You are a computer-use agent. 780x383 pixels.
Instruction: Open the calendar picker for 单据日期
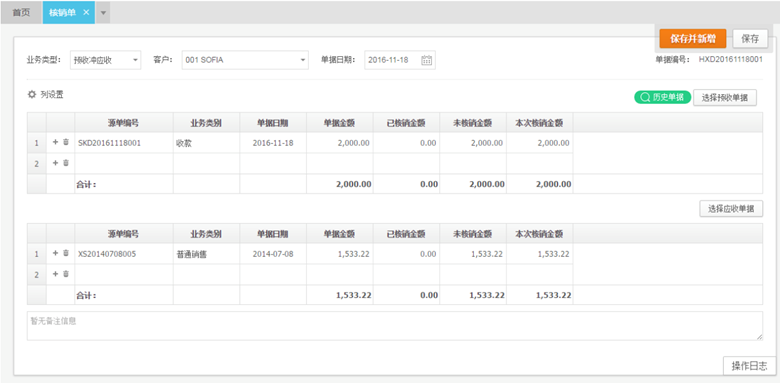[426, 60]
